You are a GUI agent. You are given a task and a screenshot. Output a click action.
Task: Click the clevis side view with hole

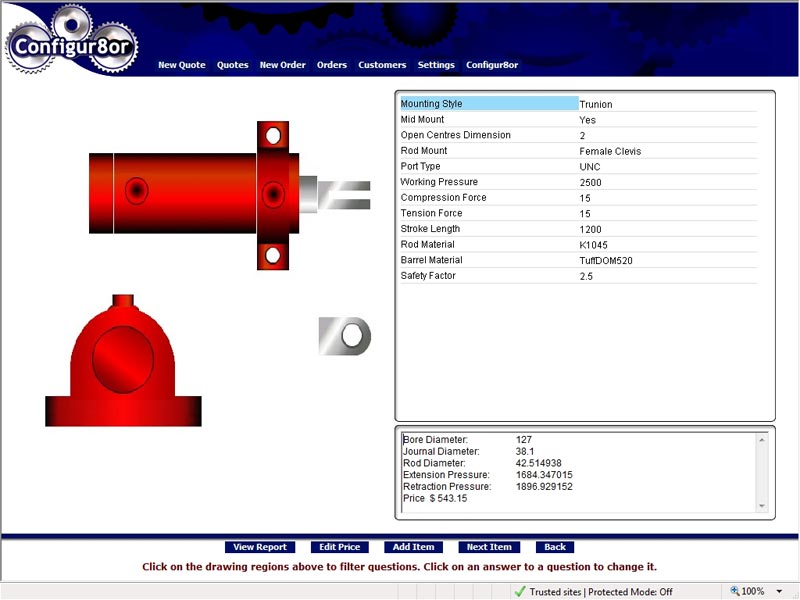[x=345, y=336]
